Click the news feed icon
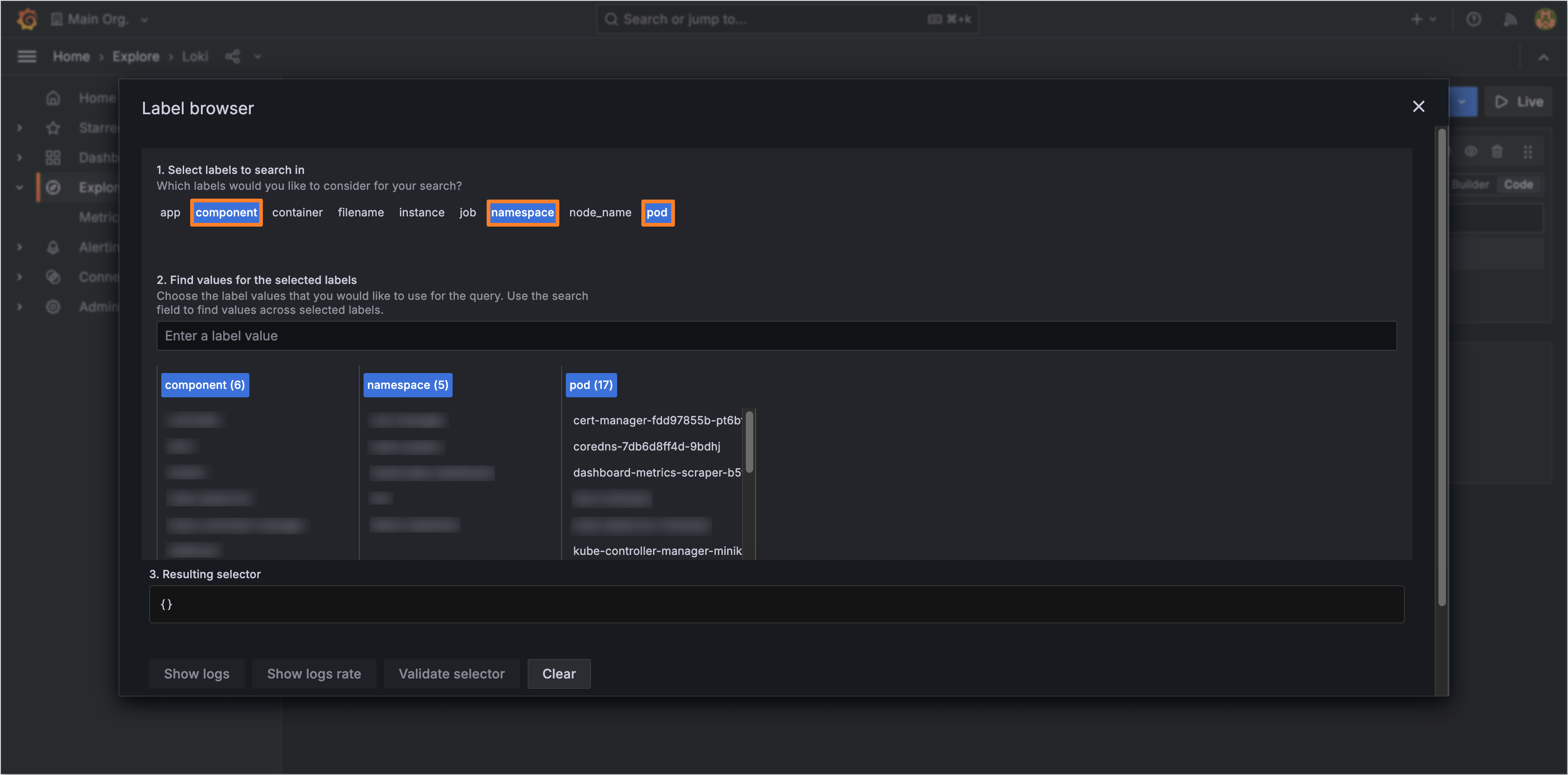Screen dimensions: 1568x775 (x=1510, y=19)
